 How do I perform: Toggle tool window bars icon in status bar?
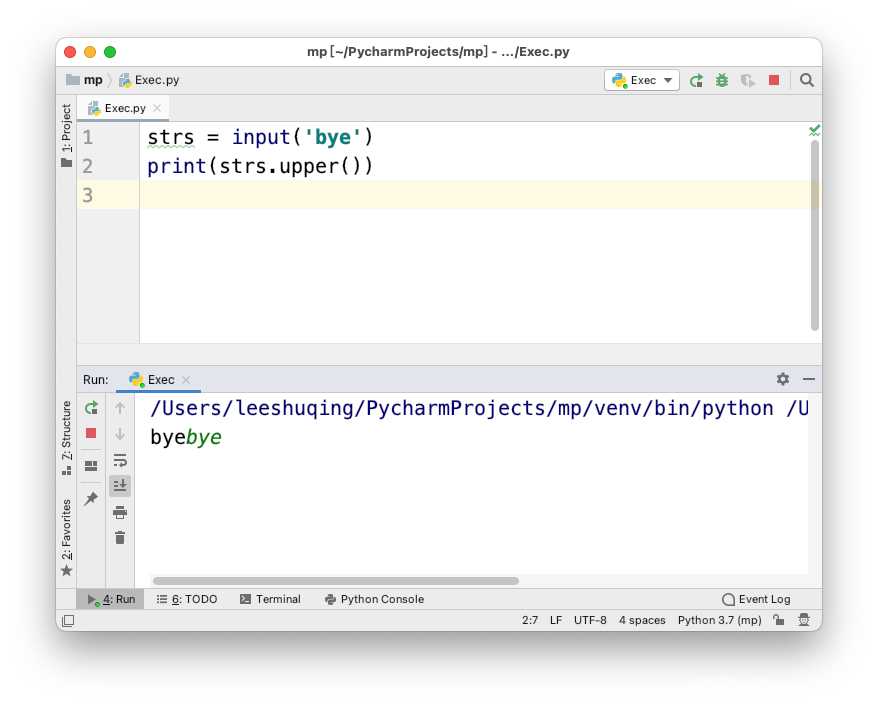point(68,620)
